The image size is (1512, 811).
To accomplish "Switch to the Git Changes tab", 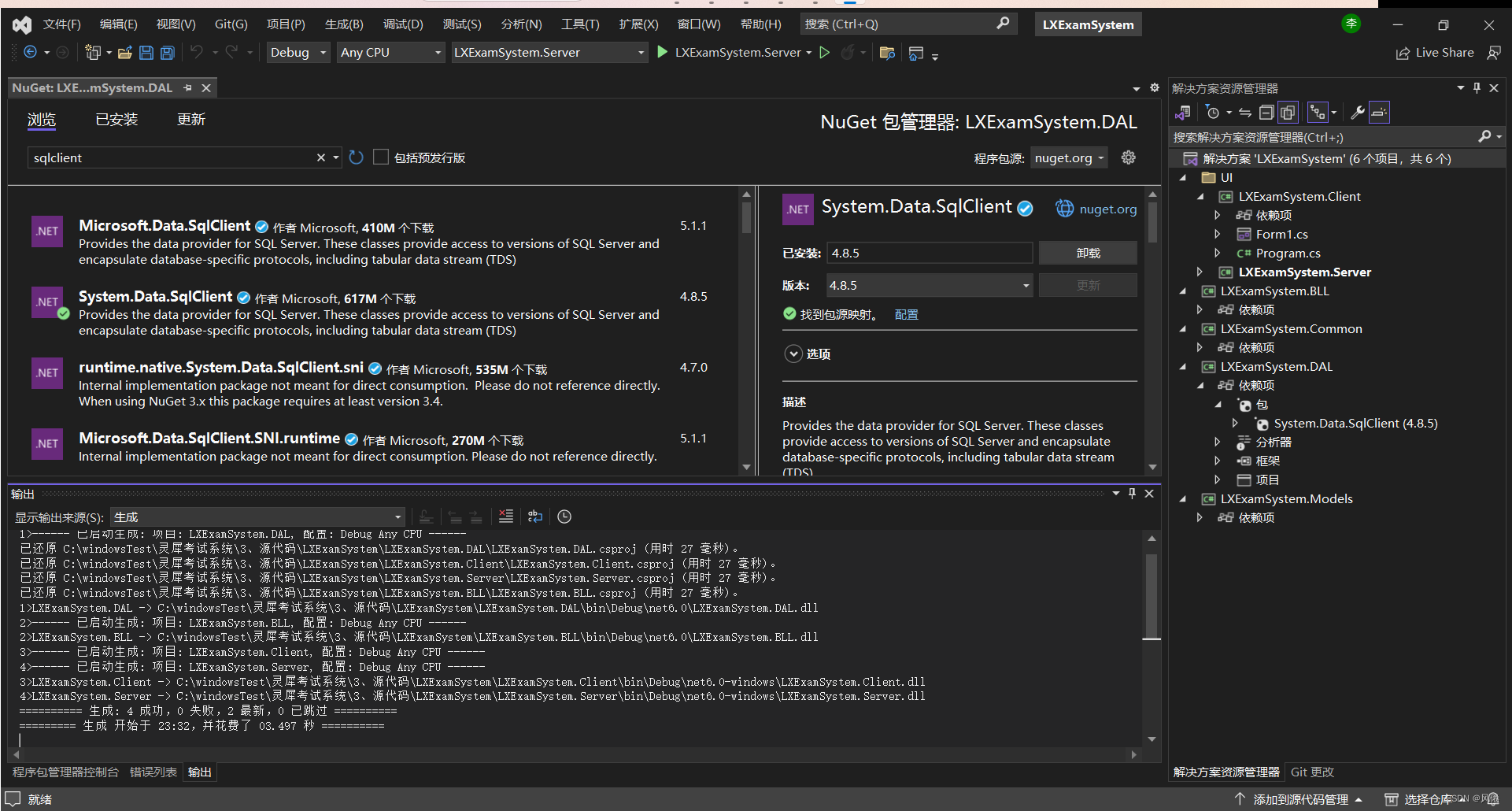I will tap(1312, 772).
